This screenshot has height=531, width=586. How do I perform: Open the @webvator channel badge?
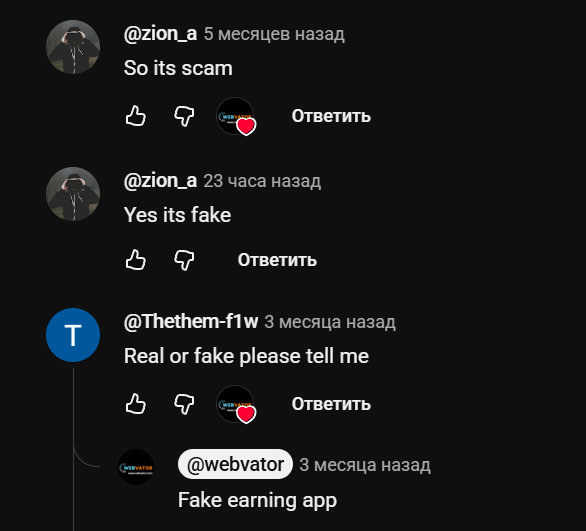(x=235, y=464)
